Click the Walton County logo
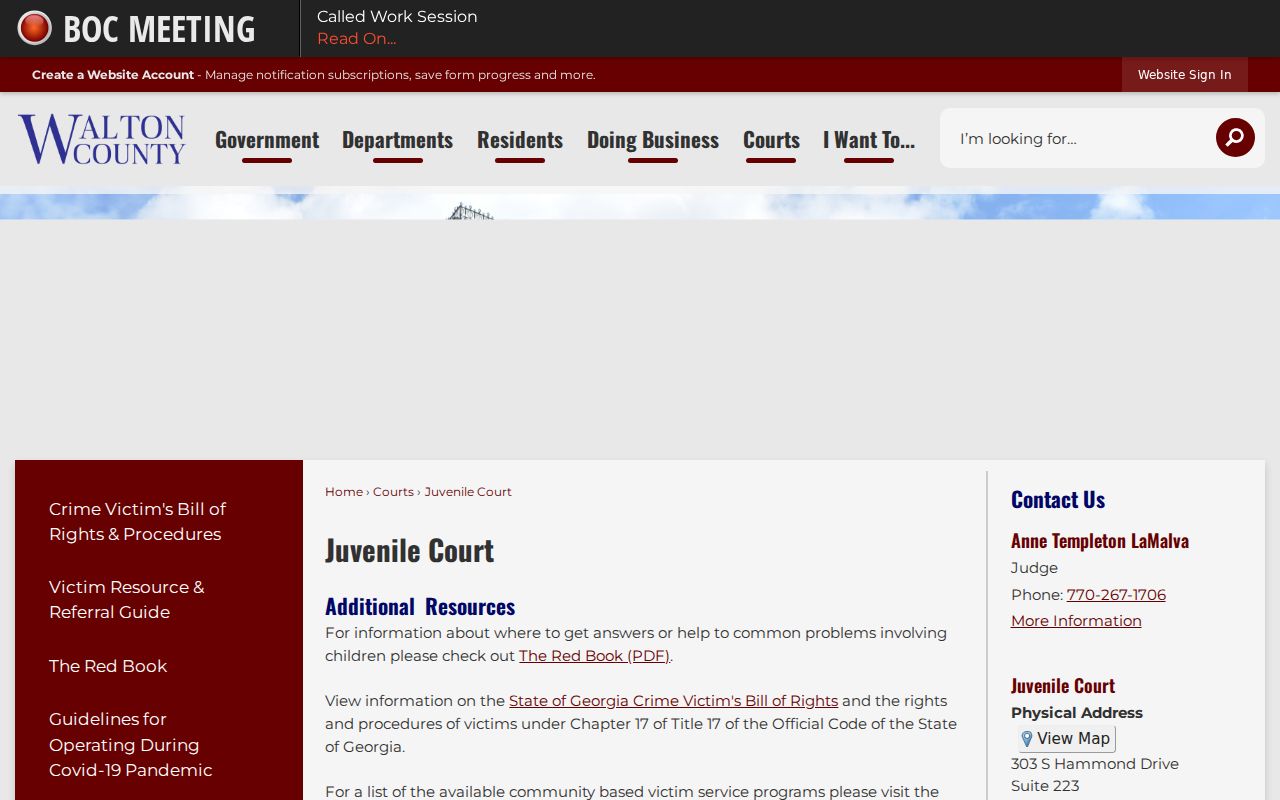This screenshot has width=1280, height=800. 101,139
